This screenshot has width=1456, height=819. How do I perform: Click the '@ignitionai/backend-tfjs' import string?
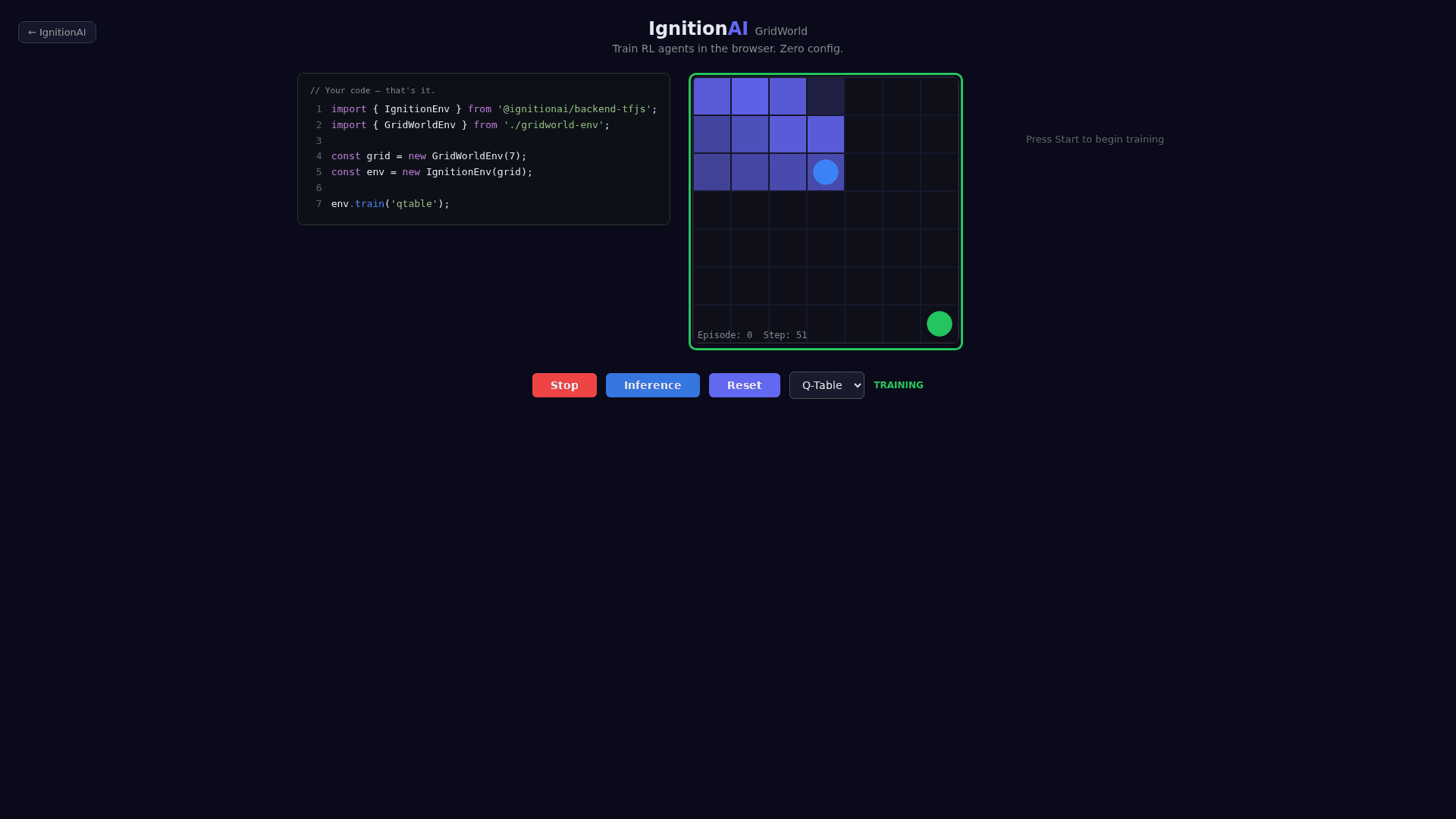point(574,109)
